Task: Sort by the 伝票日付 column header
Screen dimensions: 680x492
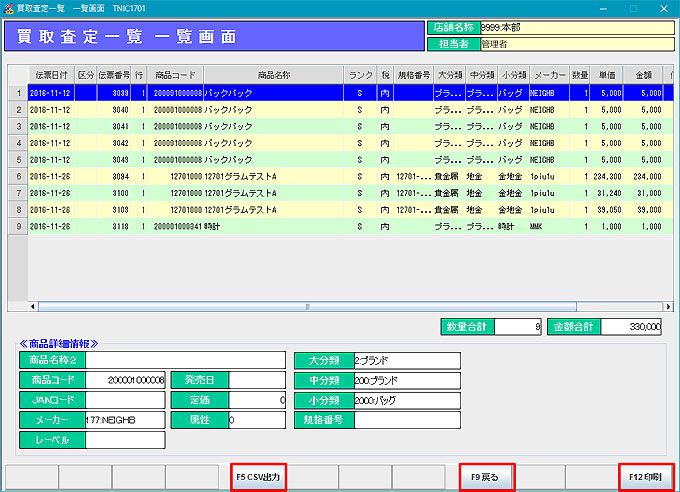Action: pyautogui.click(x=51, y=76)
